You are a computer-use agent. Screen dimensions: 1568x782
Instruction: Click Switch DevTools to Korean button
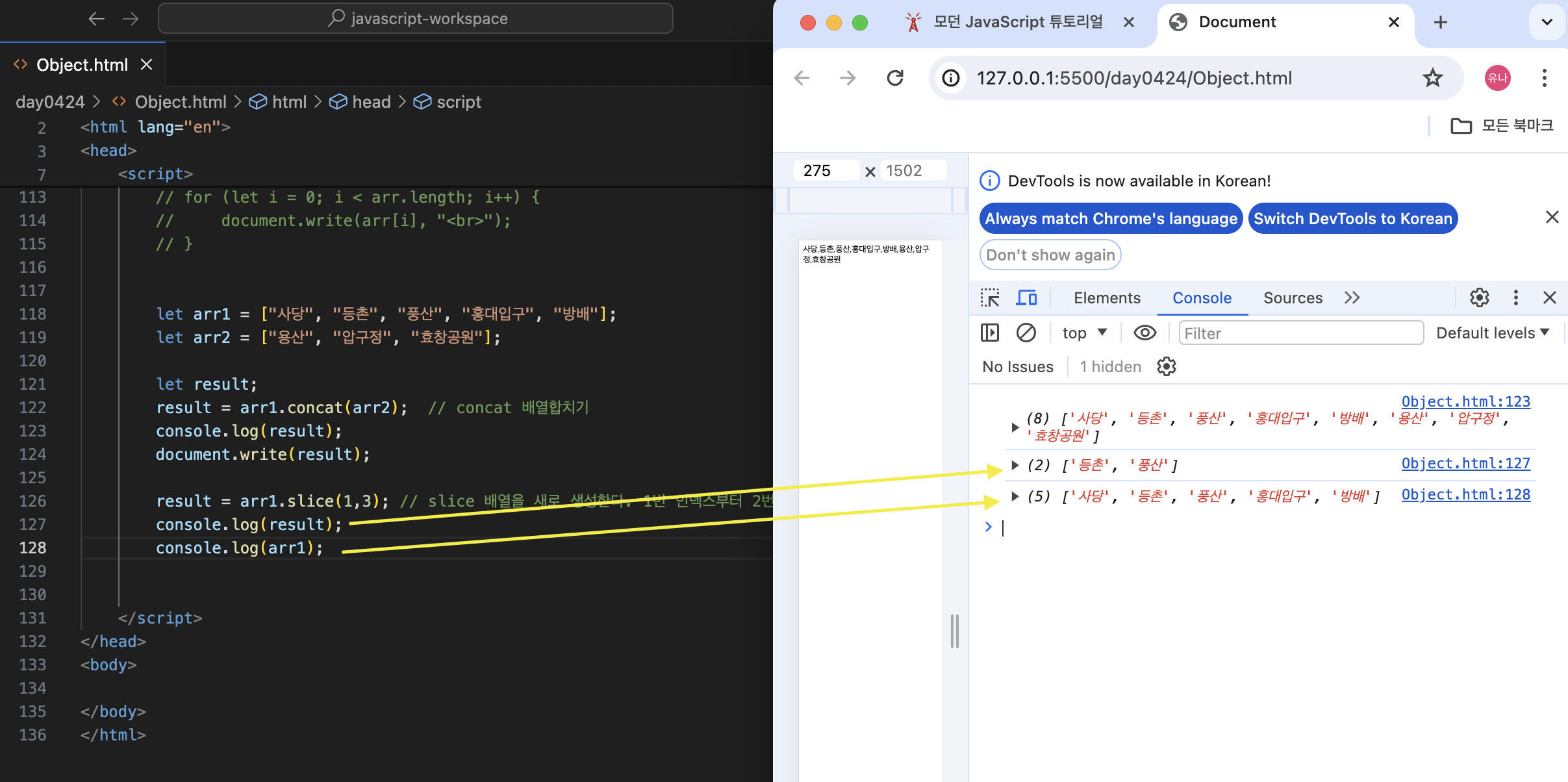click(x=1352, y=219)
